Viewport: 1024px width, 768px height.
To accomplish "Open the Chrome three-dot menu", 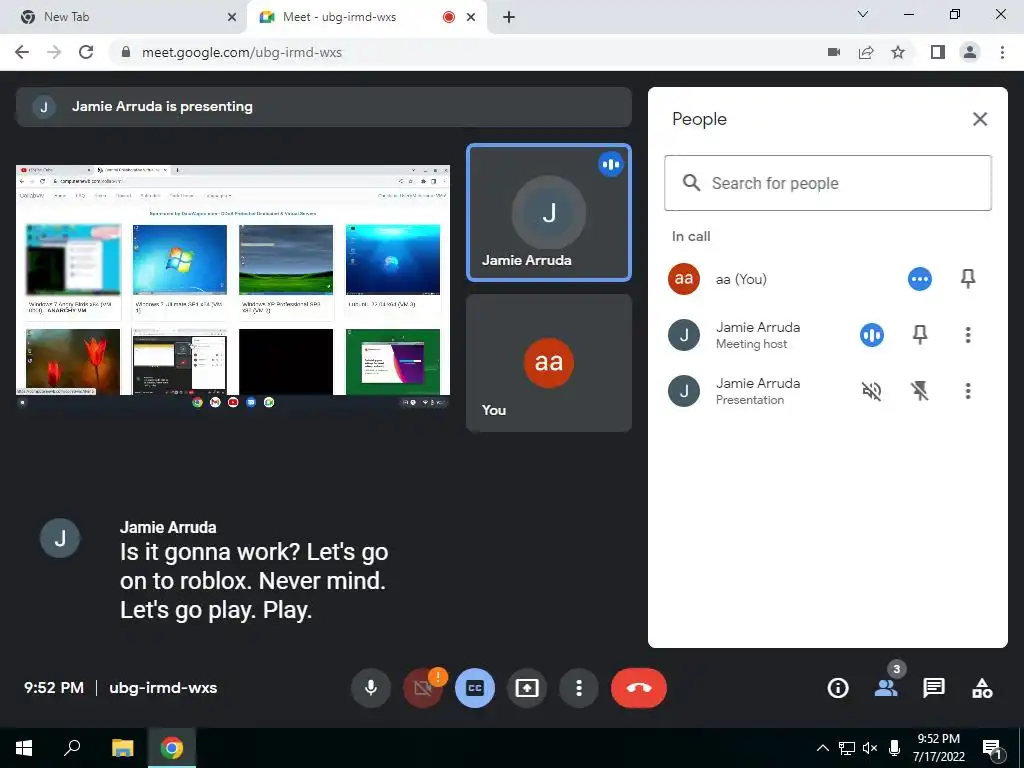I will [x=1002, y=52].
